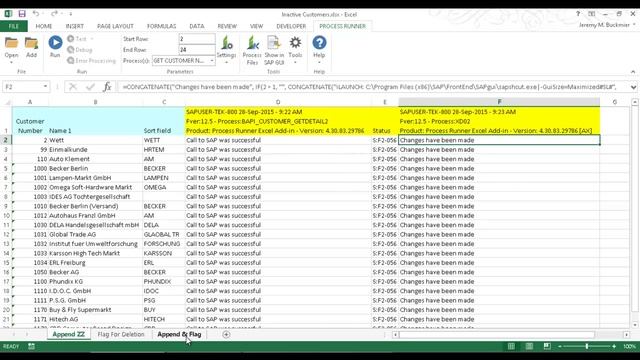Open the VIEW ribbon tab
640x360 pixels.
point(256,26)
